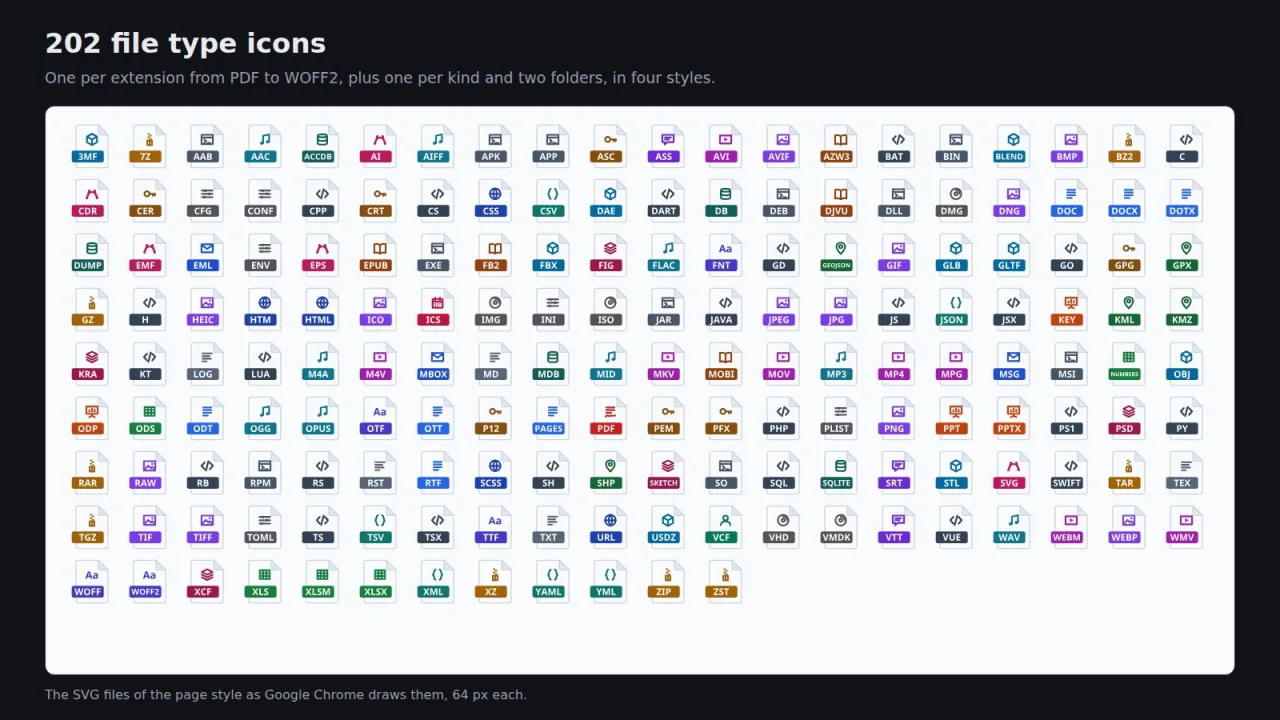This screenshot has width=1280, height=720.
Task: Click the 3MF file icon
Action: click(x=91, y=146)
